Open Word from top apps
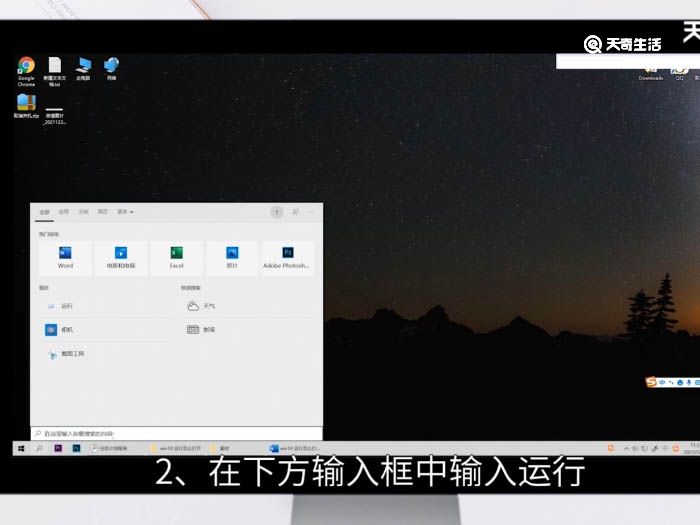The width and height of the screenshot is (700, 525). (65, 258)
